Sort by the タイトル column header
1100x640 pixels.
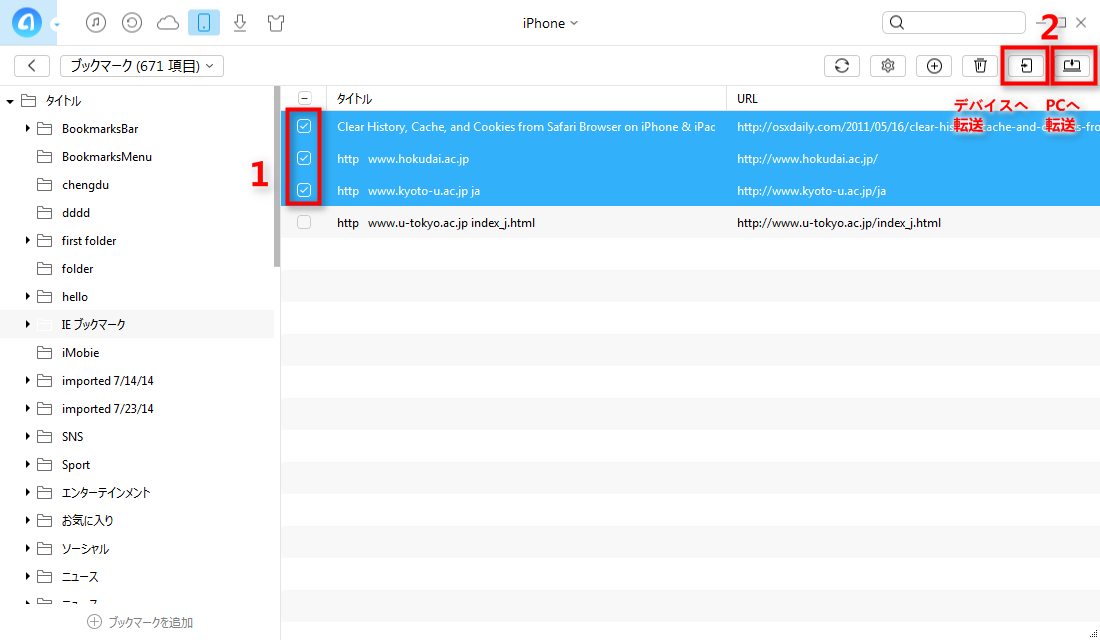[x=526, y=98]
